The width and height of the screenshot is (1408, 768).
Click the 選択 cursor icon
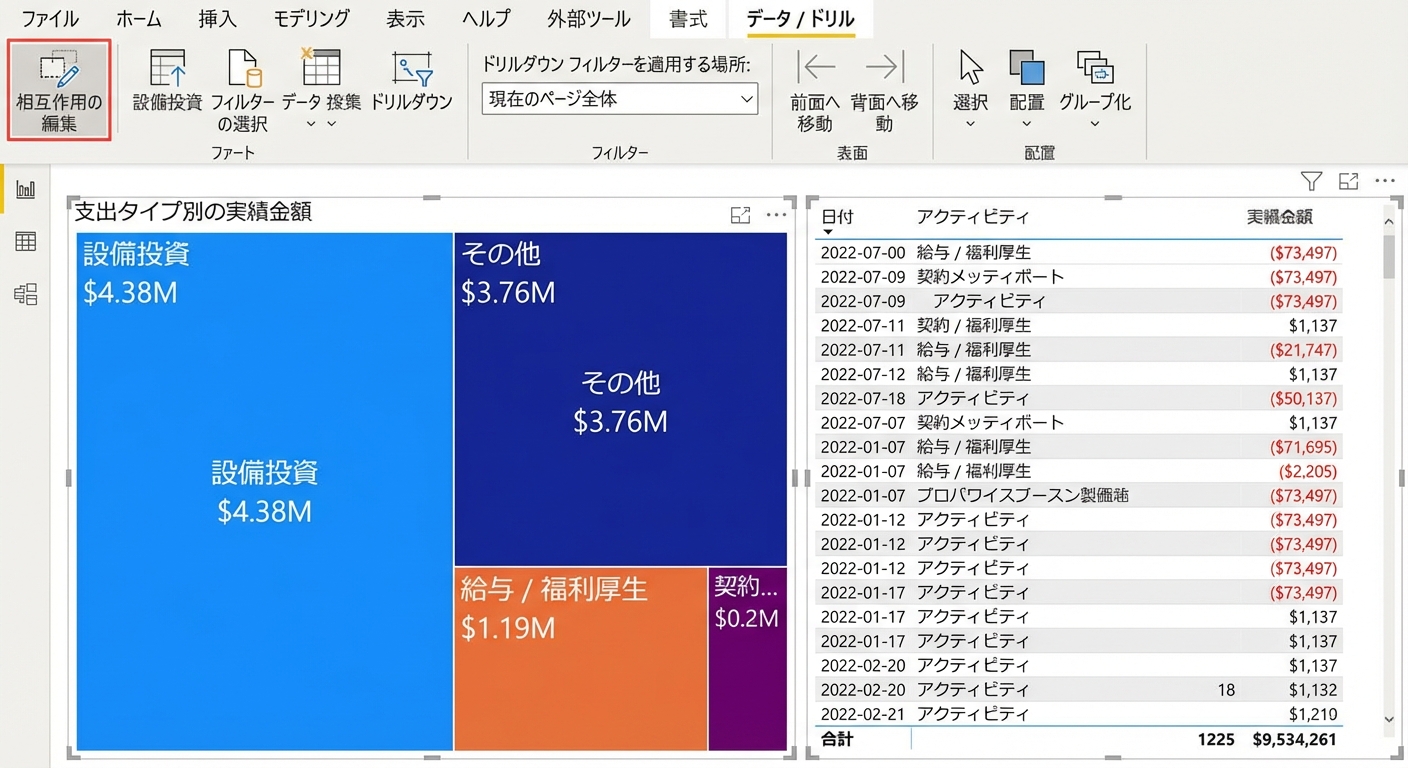pyautogui.click(x=970, y=67)
